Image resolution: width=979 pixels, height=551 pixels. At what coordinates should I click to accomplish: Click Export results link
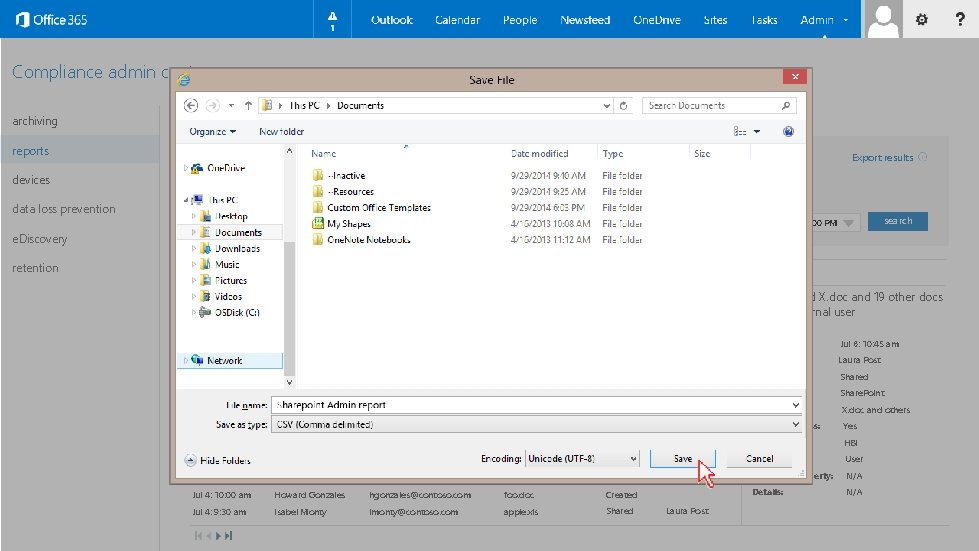click(882, 158)
